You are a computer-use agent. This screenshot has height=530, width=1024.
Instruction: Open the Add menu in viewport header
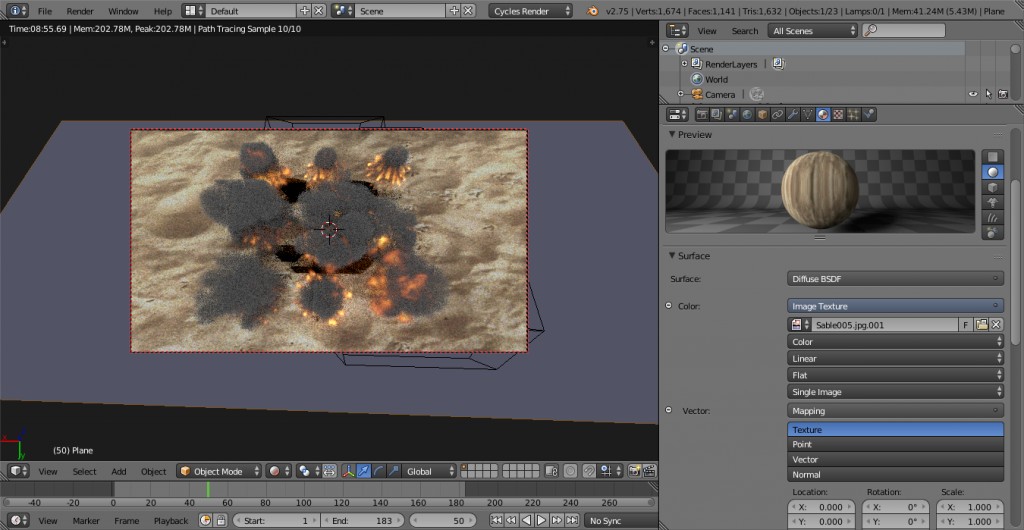click(119, 471)
